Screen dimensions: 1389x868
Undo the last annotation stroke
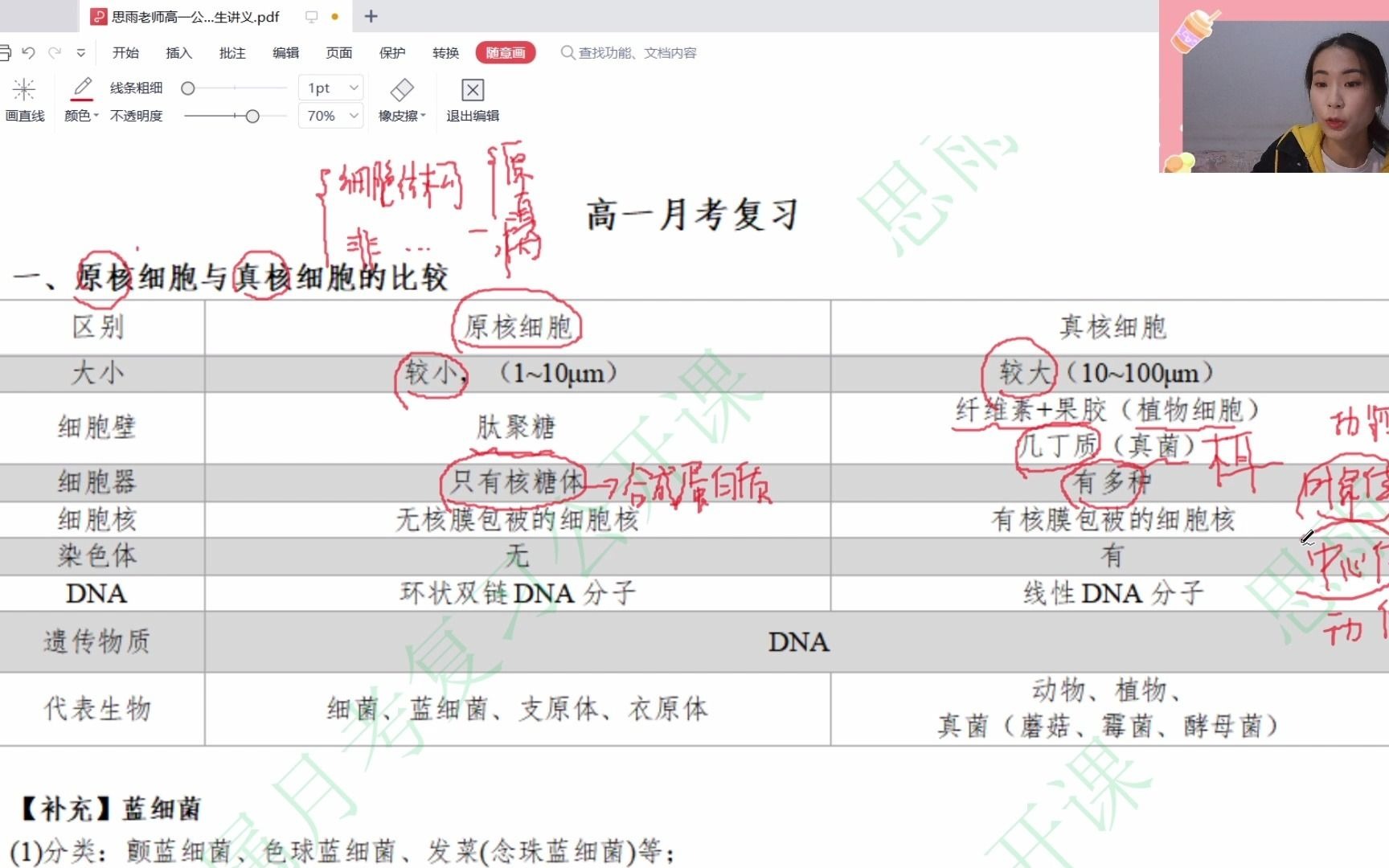pos(30,52)
